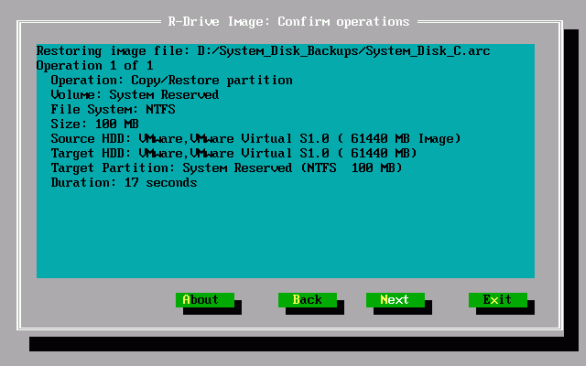Select the 'Restoring image file' line

(x=263, y=51)
